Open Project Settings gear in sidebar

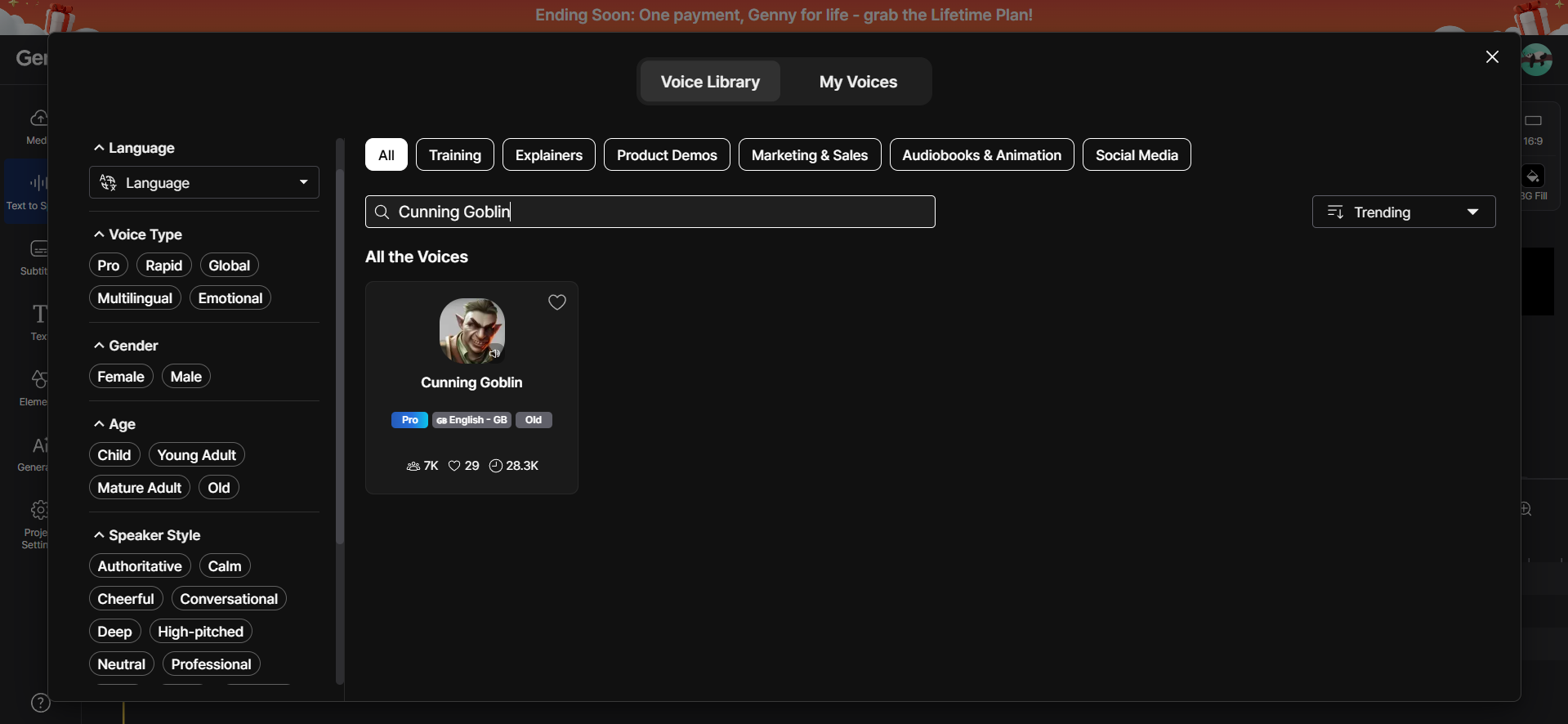pos(35,524)
